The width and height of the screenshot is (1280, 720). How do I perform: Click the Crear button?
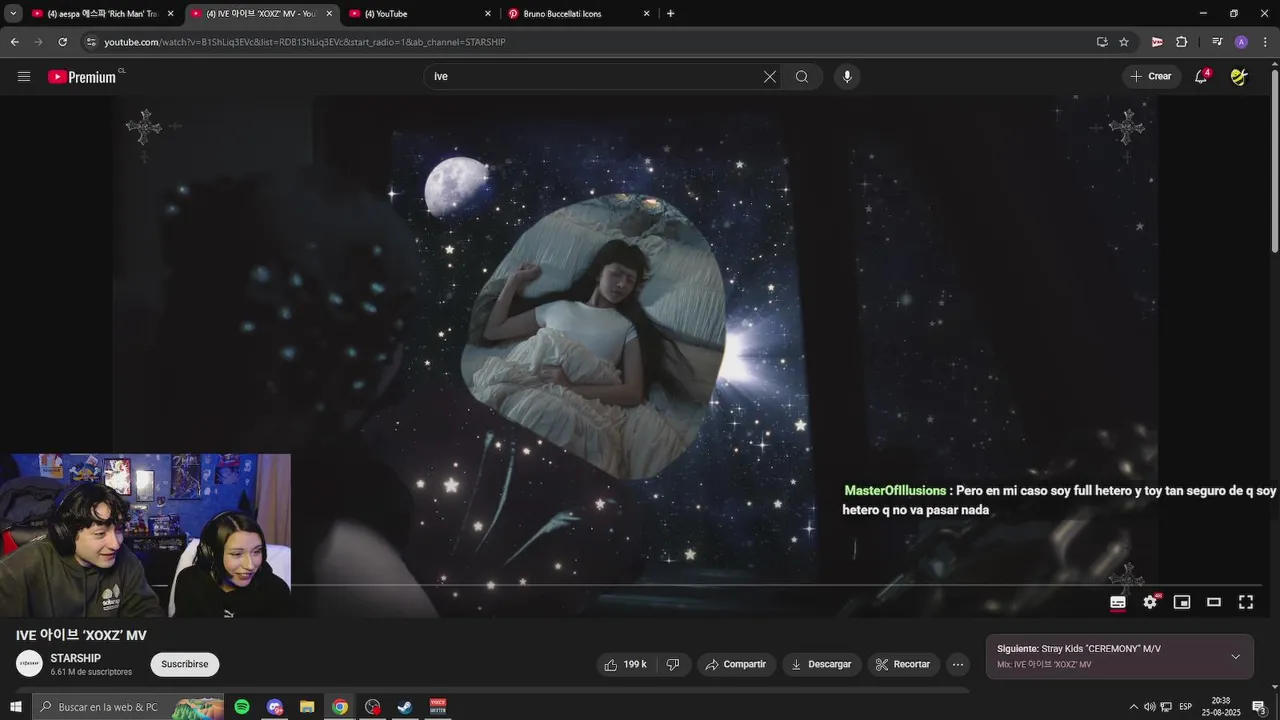click(x=1150, y=76)
